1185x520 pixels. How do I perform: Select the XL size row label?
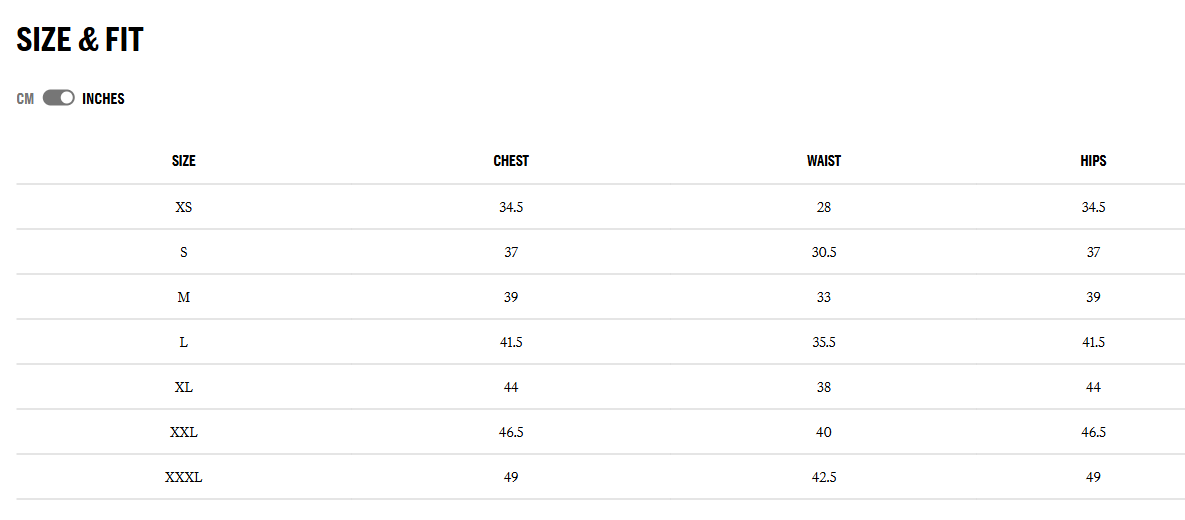pyautogui.click(x=184, y=387)
